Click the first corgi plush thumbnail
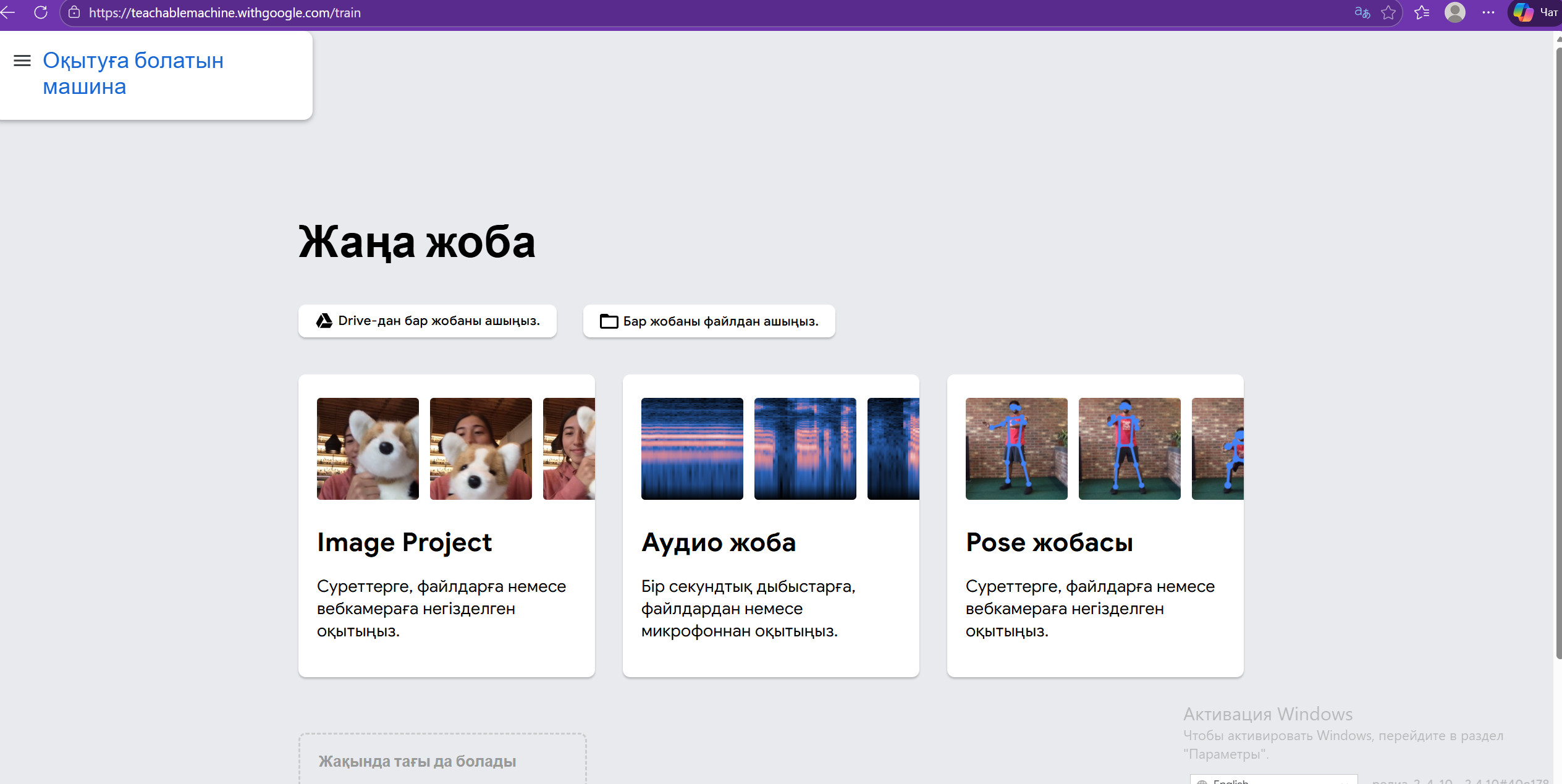 click(368, 449)
